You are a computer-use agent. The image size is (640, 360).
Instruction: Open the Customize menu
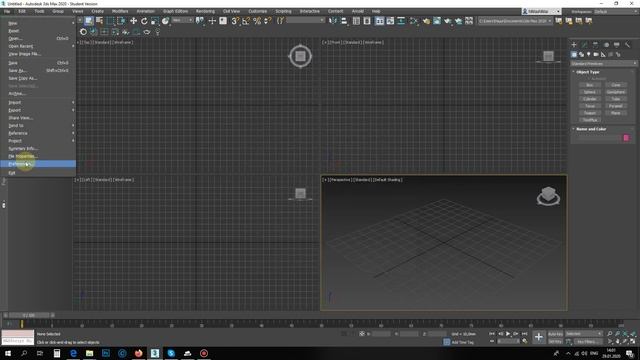(258, 11)
